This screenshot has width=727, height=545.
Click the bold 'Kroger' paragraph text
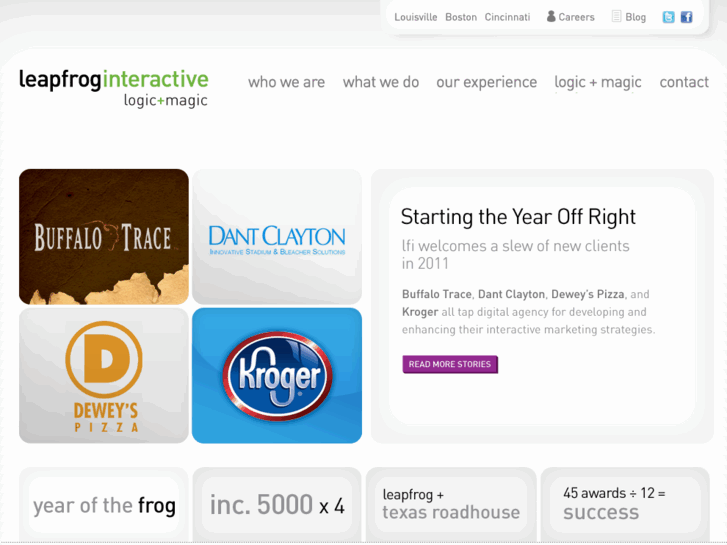pyautogui.click(x=420, y=312)
